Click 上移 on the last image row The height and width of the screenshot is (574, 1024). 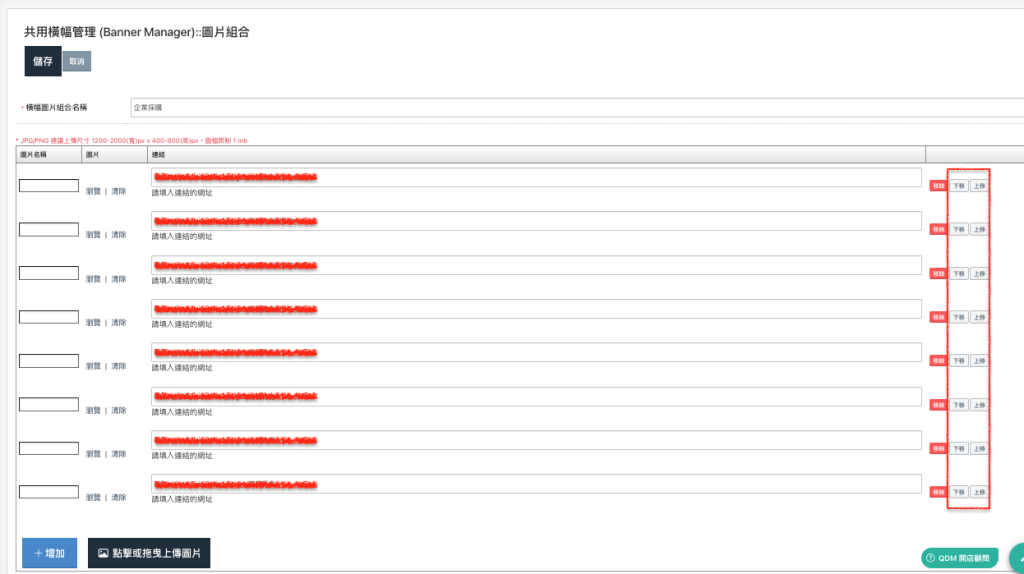pos(979,492)
